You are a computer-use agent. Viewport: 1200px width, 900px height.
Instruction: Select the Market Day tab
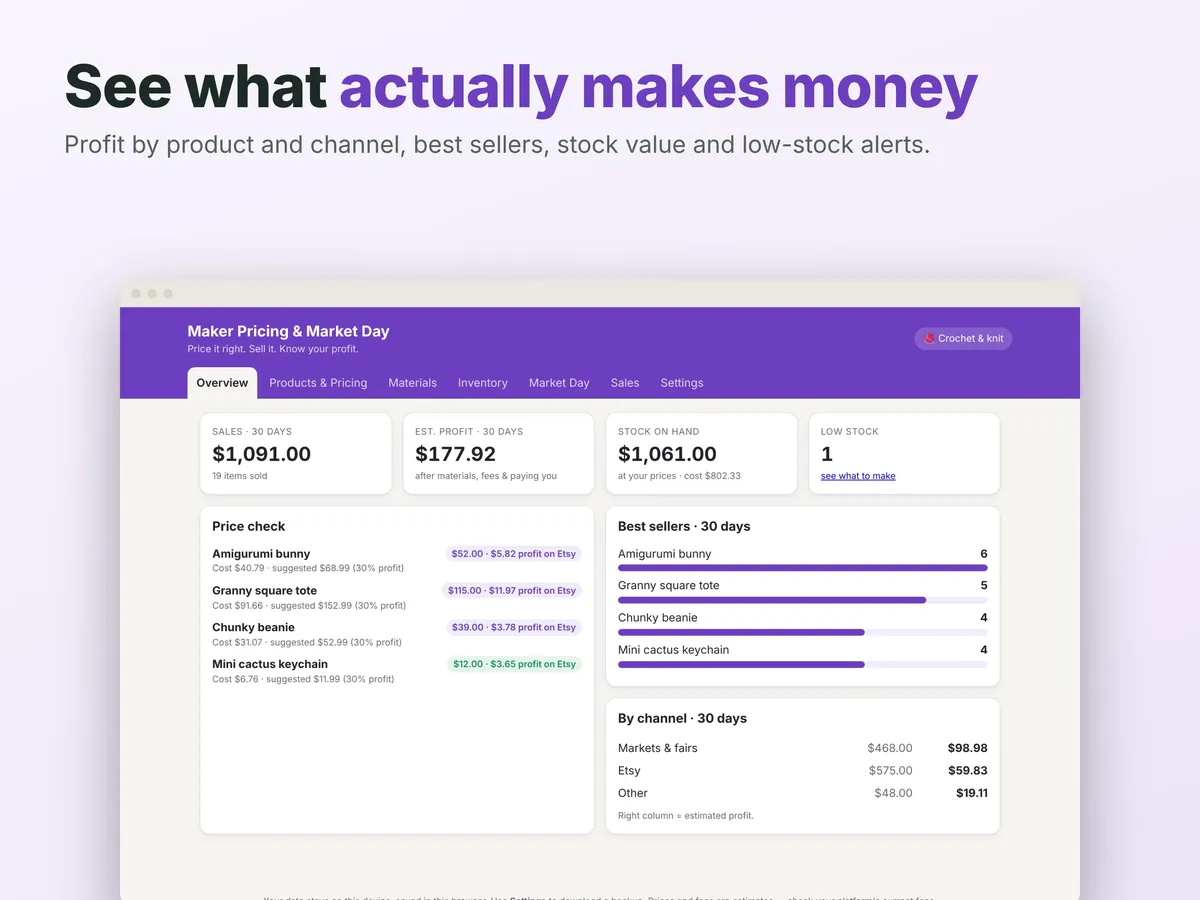[x=559, y=383]
